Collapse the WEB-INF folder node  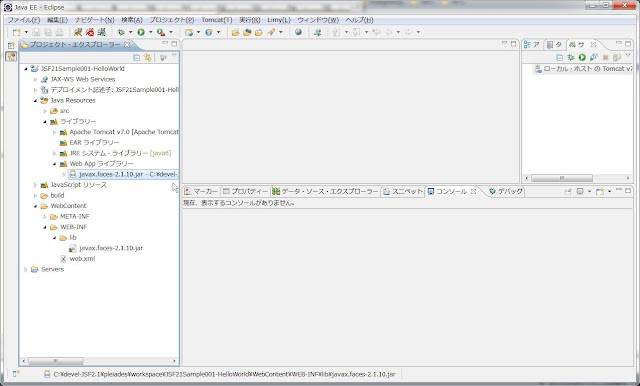(45, 227)
